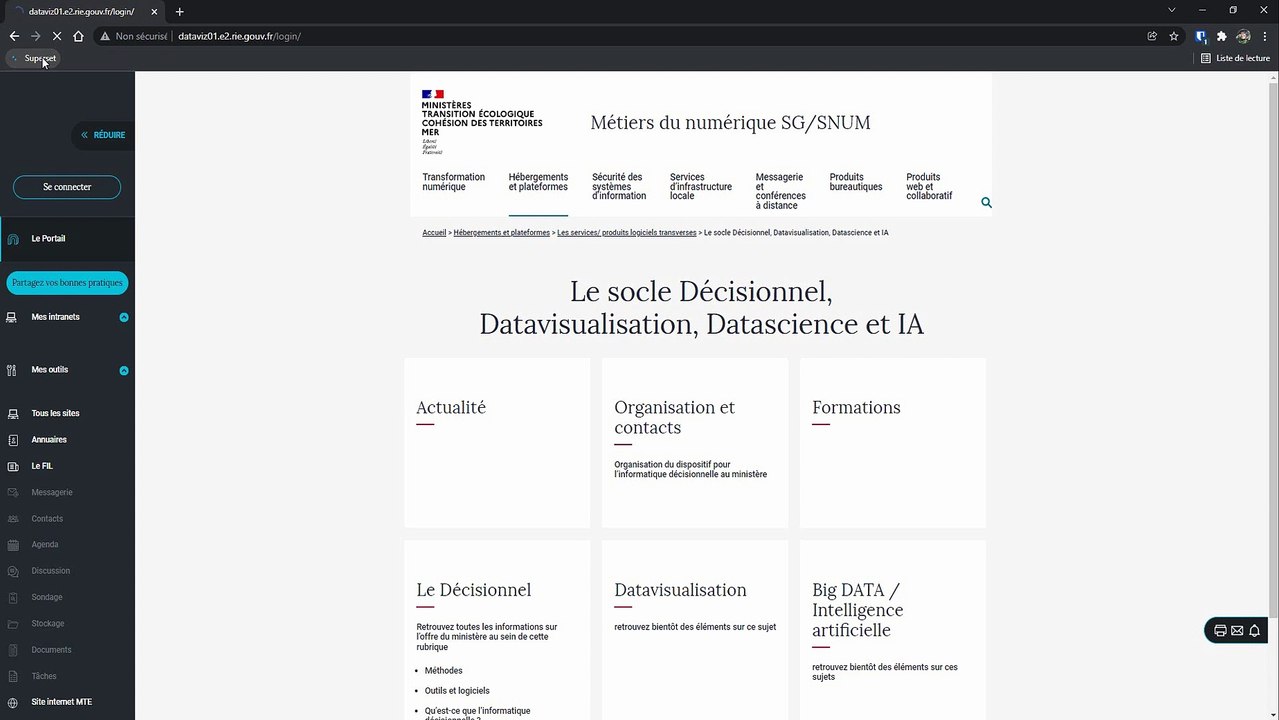The width and height of the screenshot is (1279, 720).
Task: Open the mail envelope icon in floating widget
Action: pos(1237,631)
